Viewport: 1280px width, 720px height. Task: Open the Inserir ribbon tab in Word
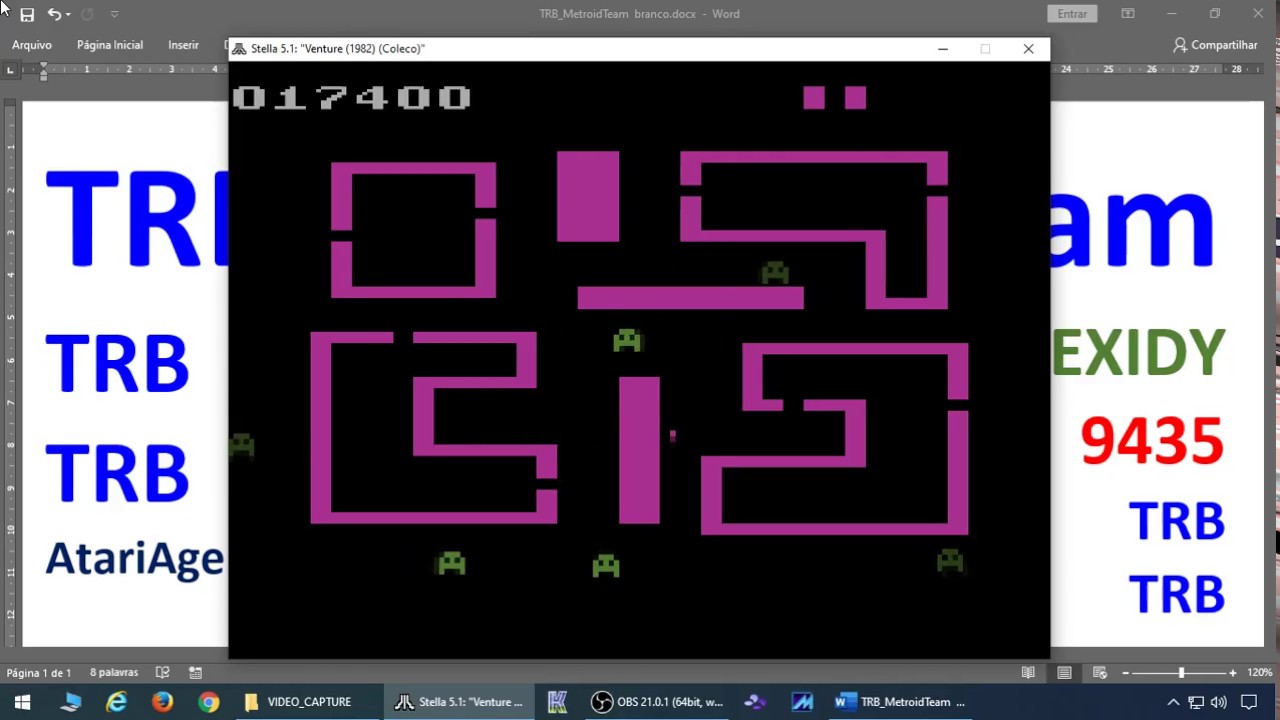184,45
